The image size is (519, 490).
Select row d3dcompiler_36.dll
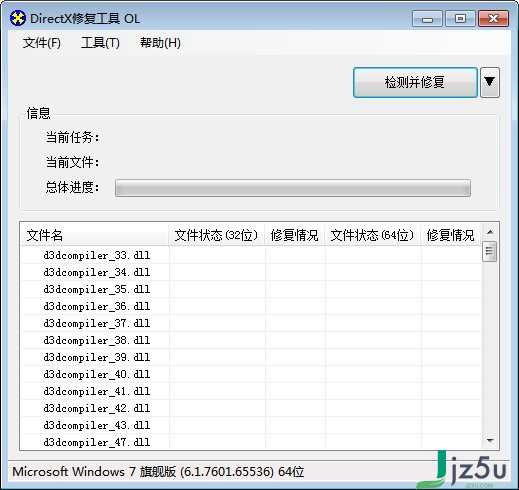click(x=251, y=306)
